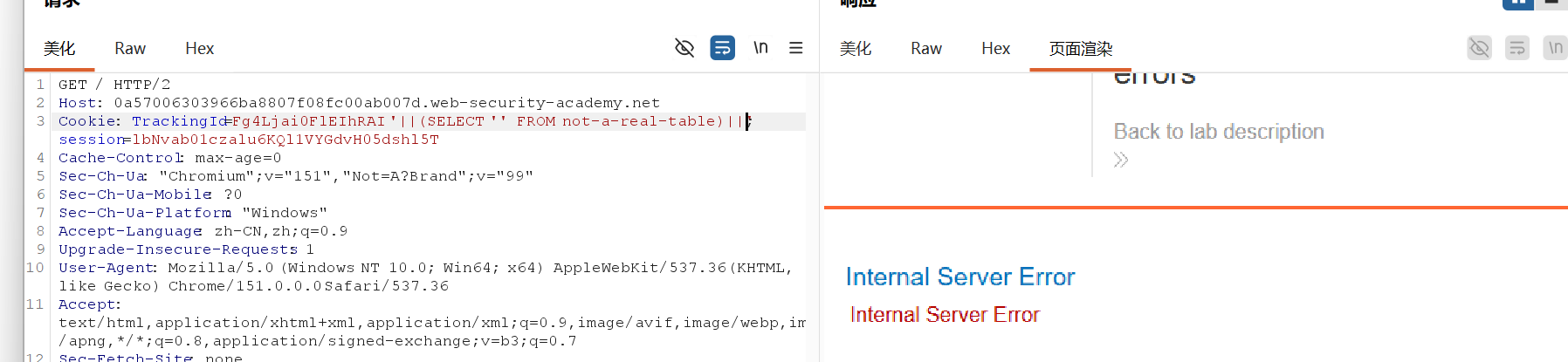Viewport: 1568px width, 362px height.
Task: Switch response view to Raw tab
Action: coord(926,49)
